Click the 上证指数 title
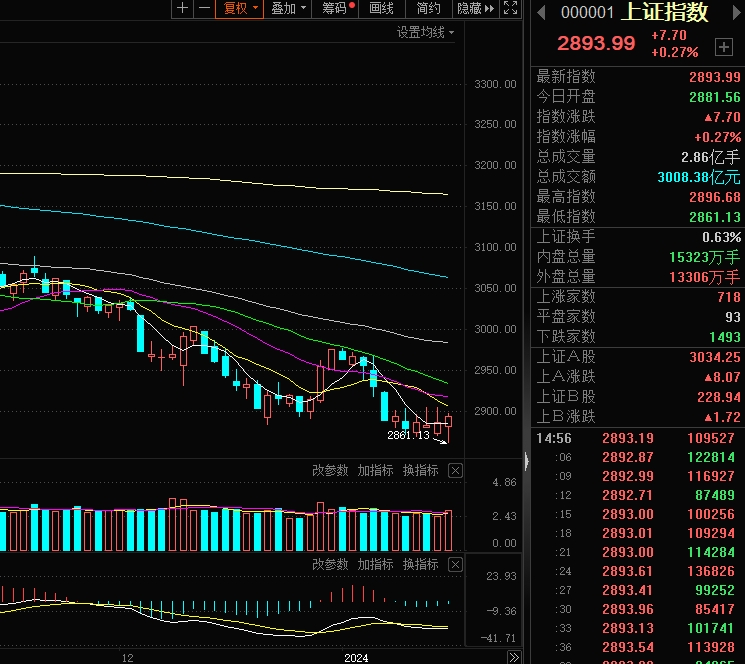745x664 pixels. (x=665, y=12)
